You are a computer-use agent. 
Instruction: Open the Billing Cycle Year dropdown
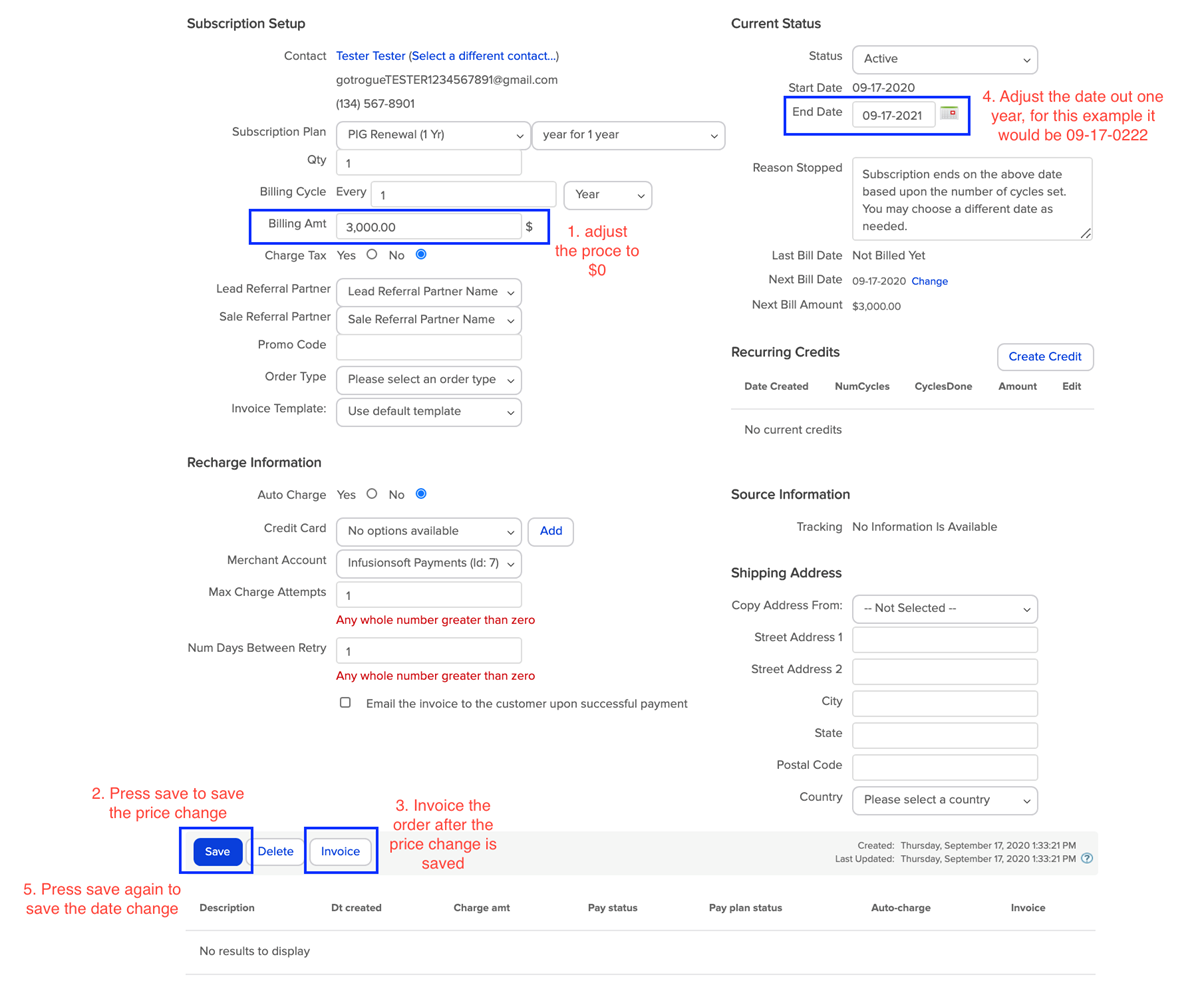608,195
